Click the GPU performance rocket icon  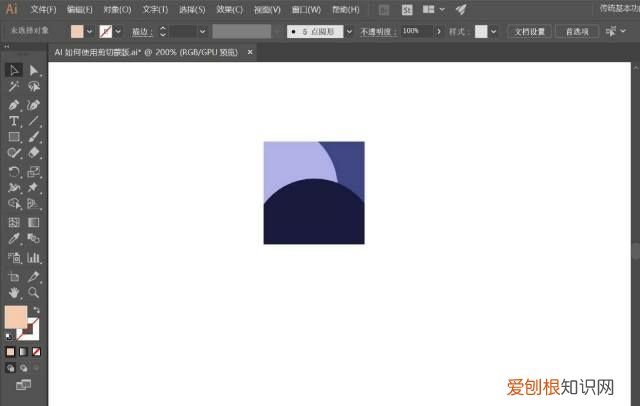click(x=461, y=9)
